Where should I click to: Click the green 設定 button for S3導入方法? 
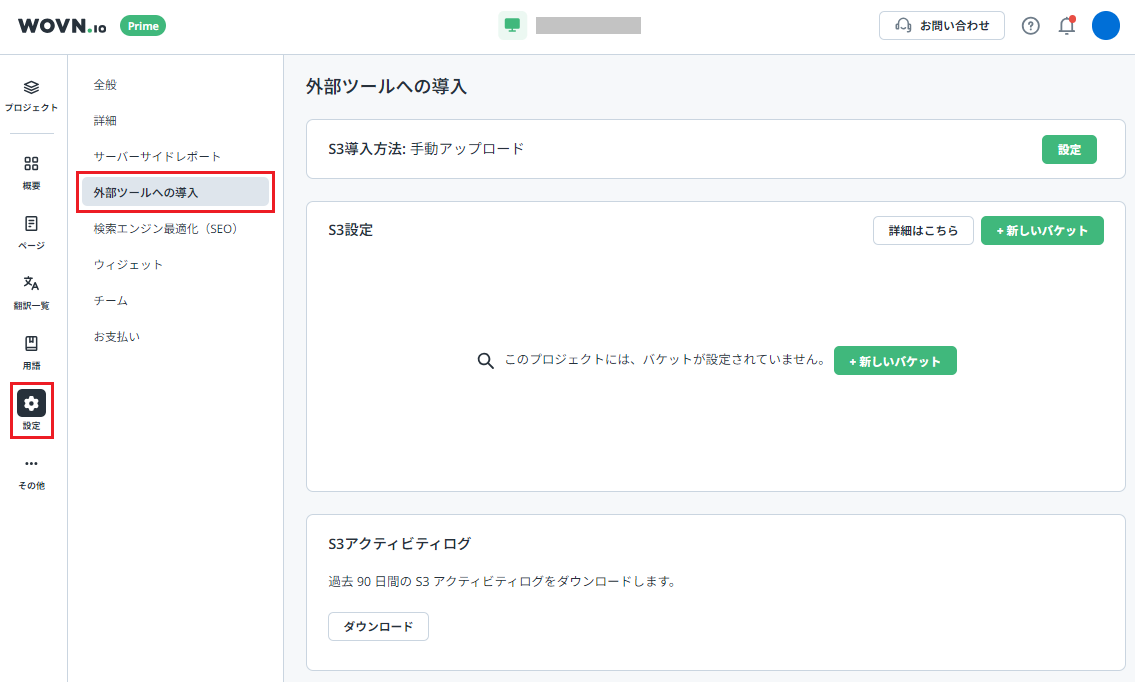tap(1069, 150)
